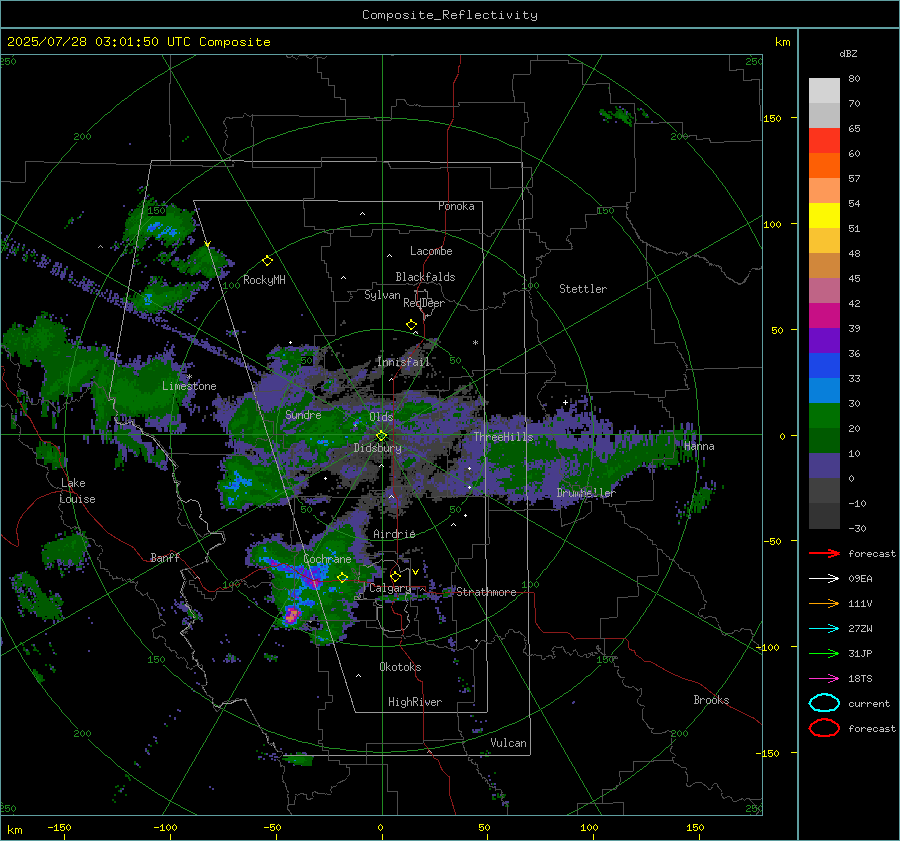Click the Composite_Reflectivity title

point(449,15)
